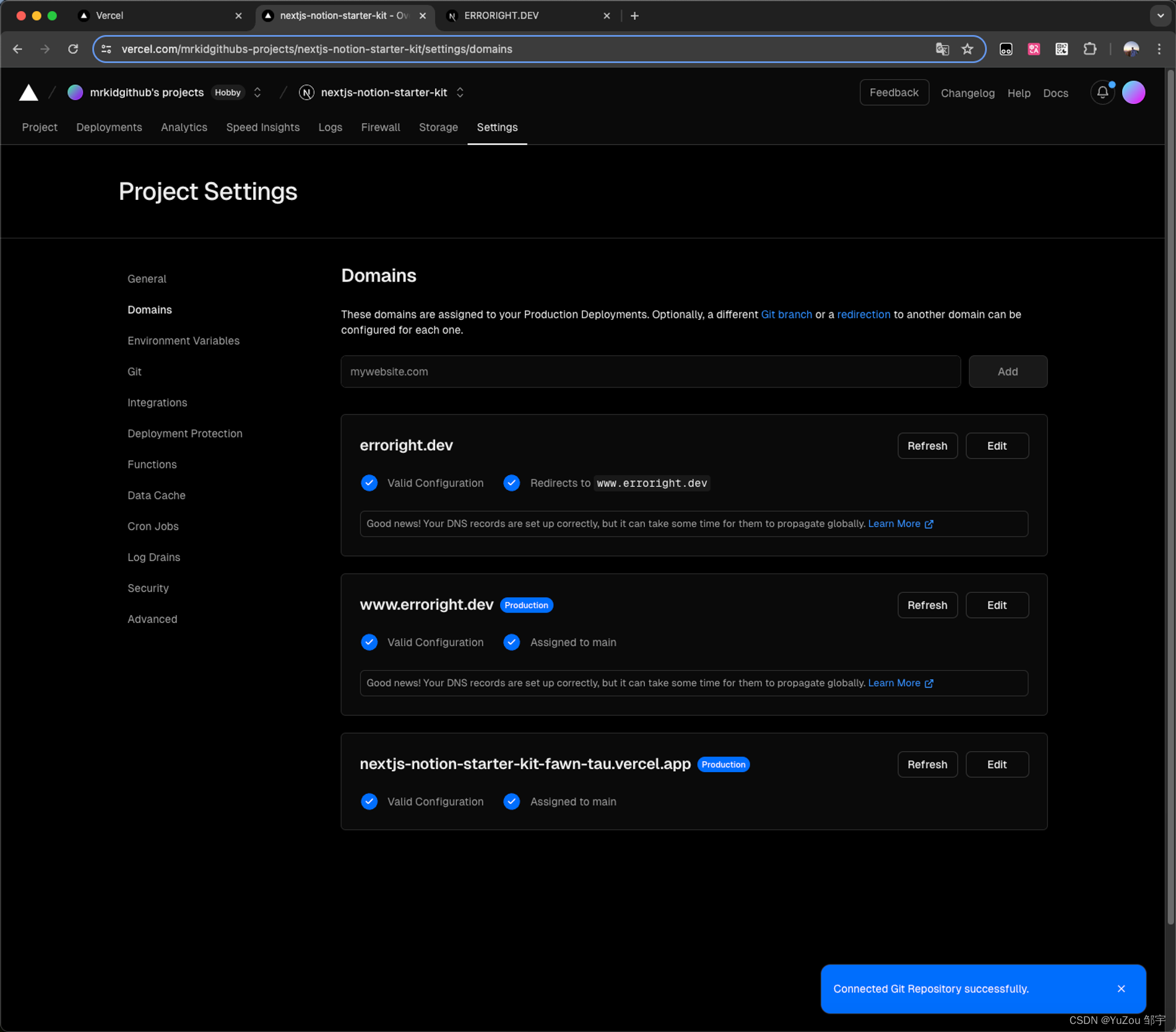Image resolution: width=1176 pixels, height=1032 pixels.
Task: Open Log Drains settings
Action: tap(153, 557)
